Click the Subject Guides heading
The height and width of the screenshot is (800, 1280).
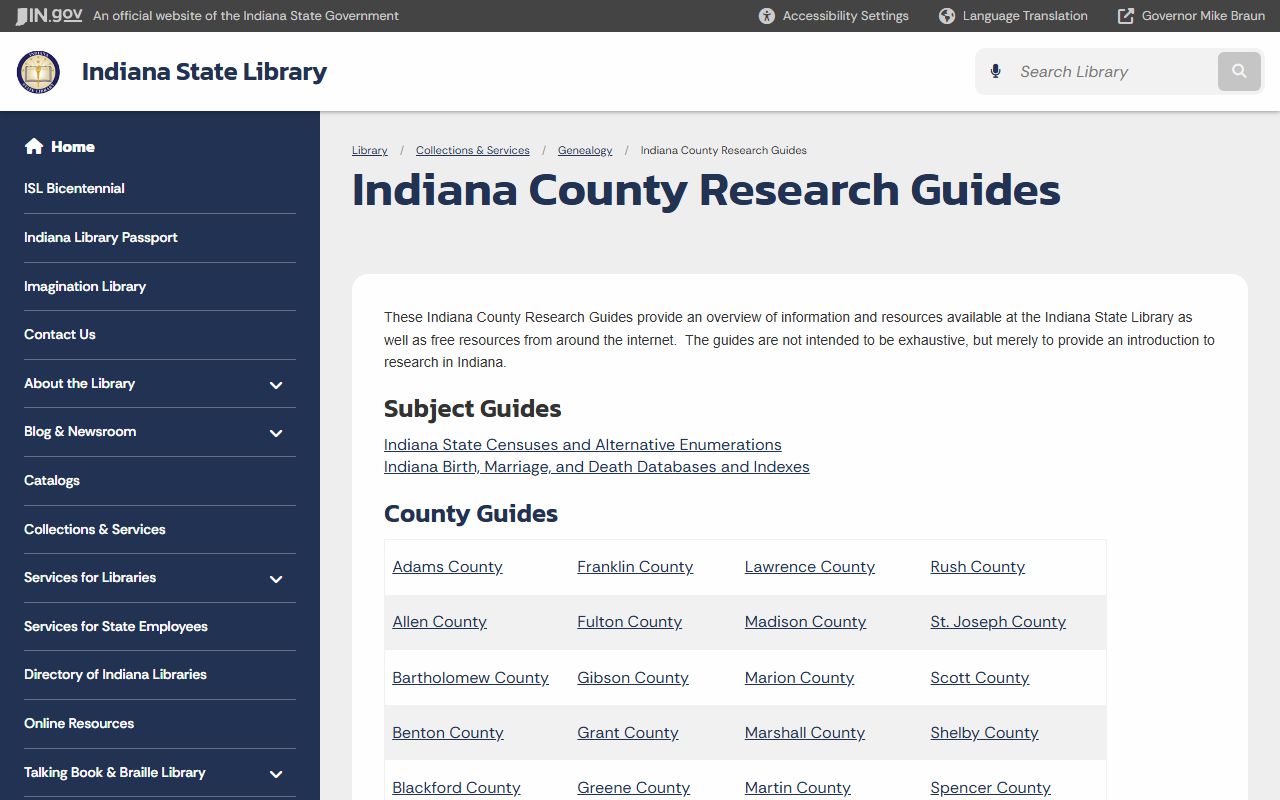click(x=472, y=409)
